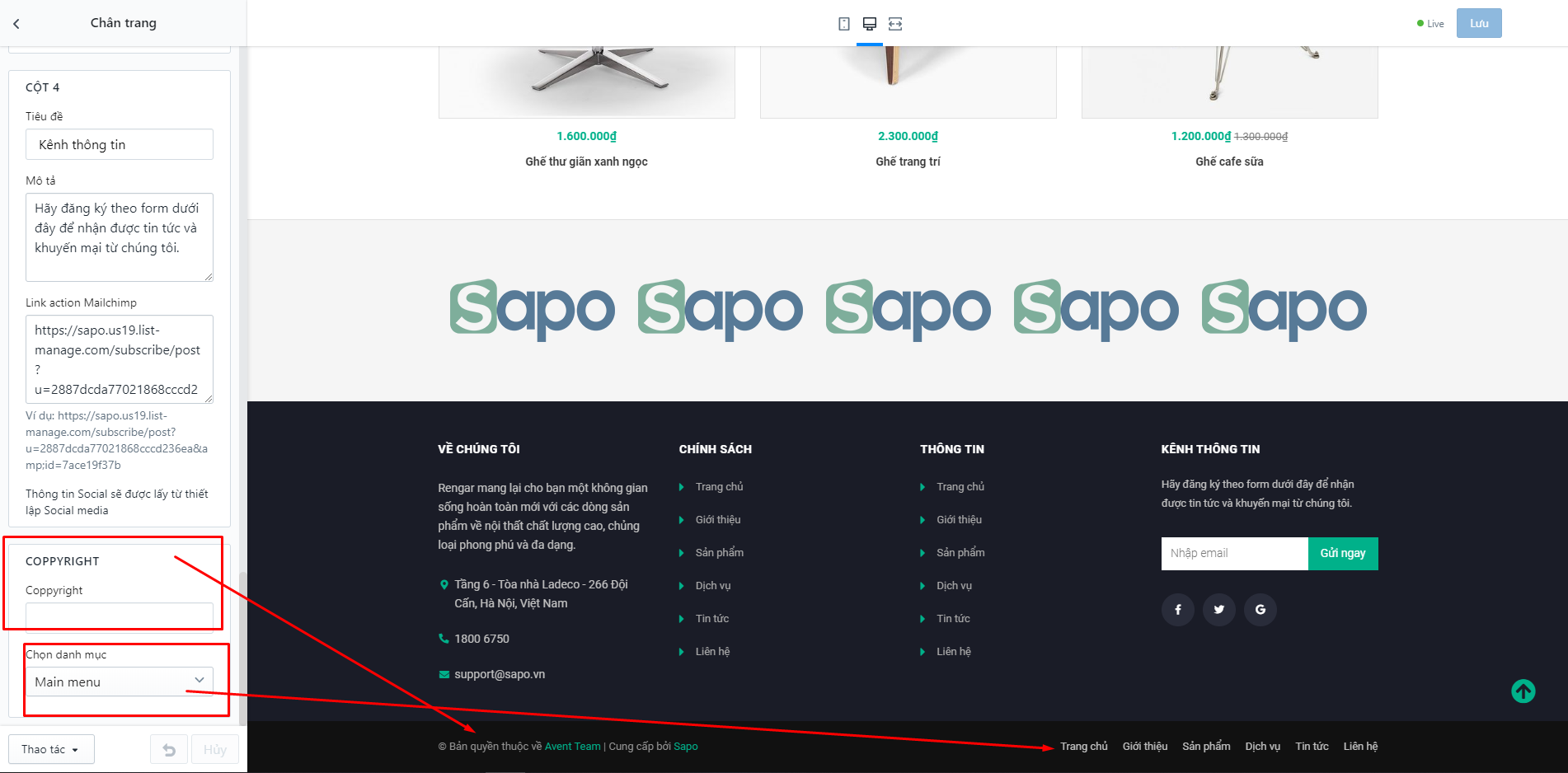Open Trang chủ under Chính sách
This screenshot has height=773, width=1568.
coord(719,487)
